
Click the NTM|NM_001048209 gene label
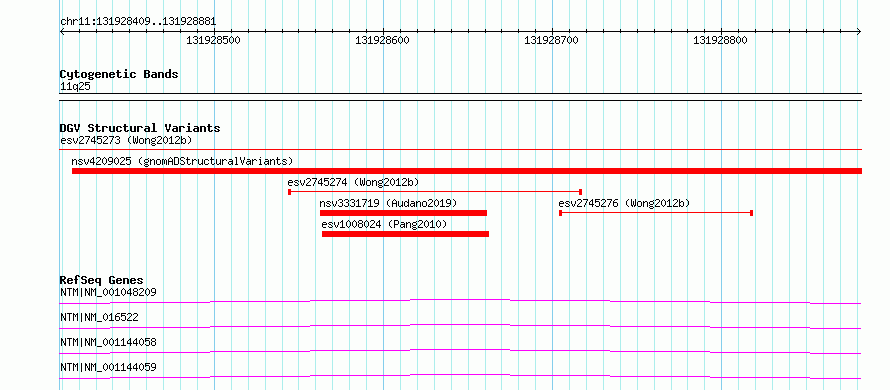pos(108,292)
